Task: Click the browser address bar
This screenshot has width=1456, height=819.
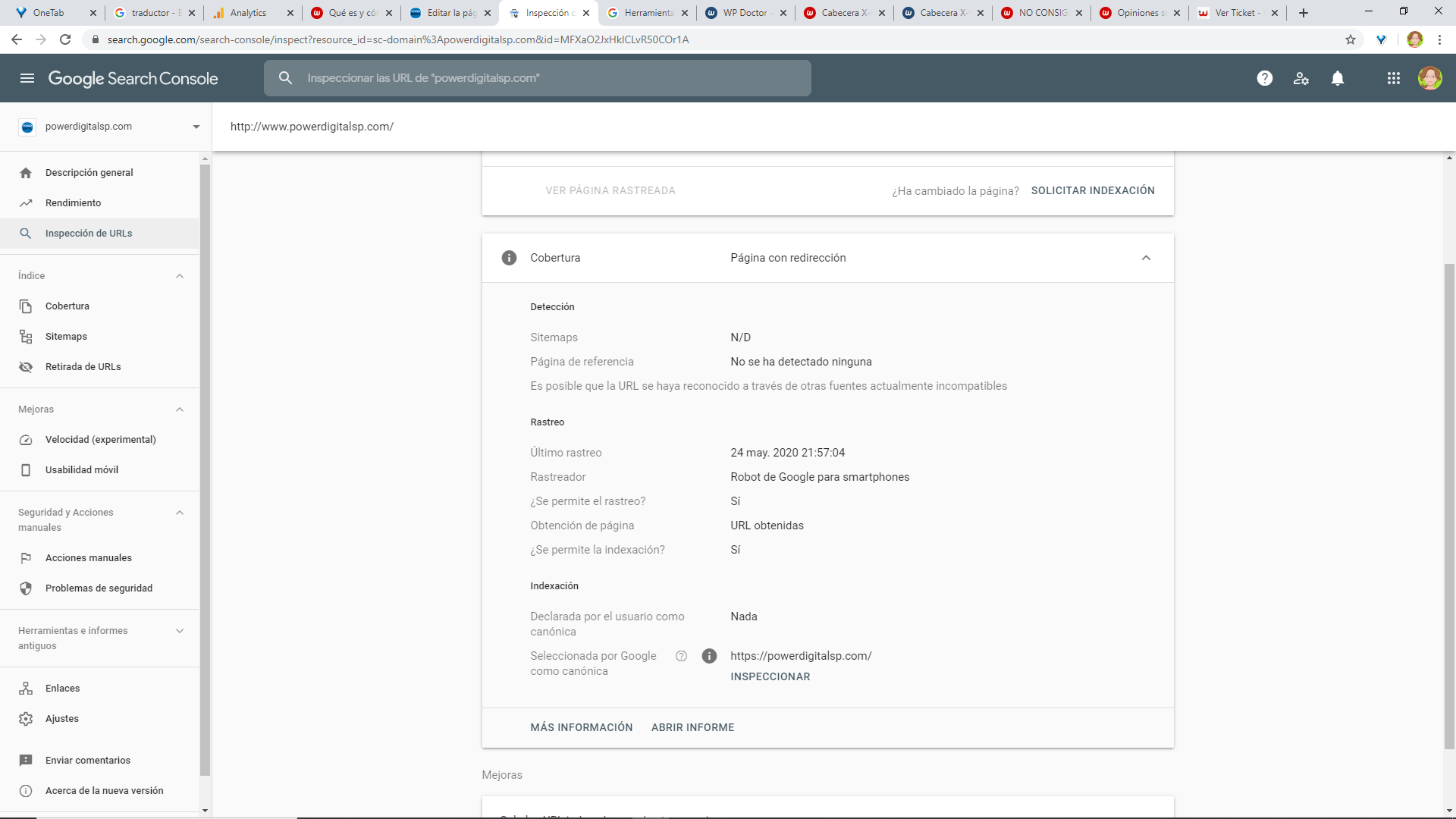Action: 713,39
